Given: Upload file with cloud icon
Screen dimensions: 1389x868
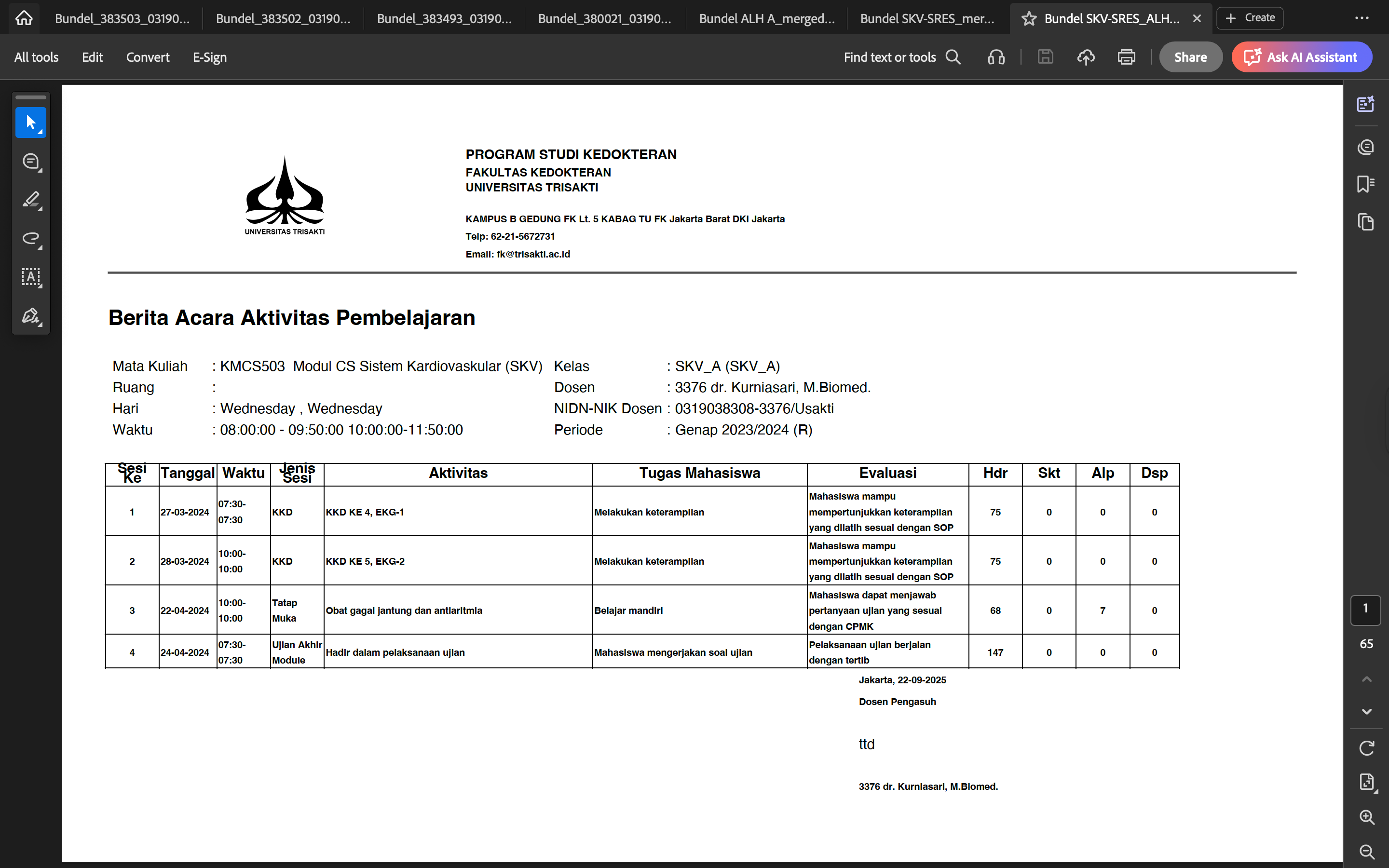Looking at the screenshot, I should 1085,57.
